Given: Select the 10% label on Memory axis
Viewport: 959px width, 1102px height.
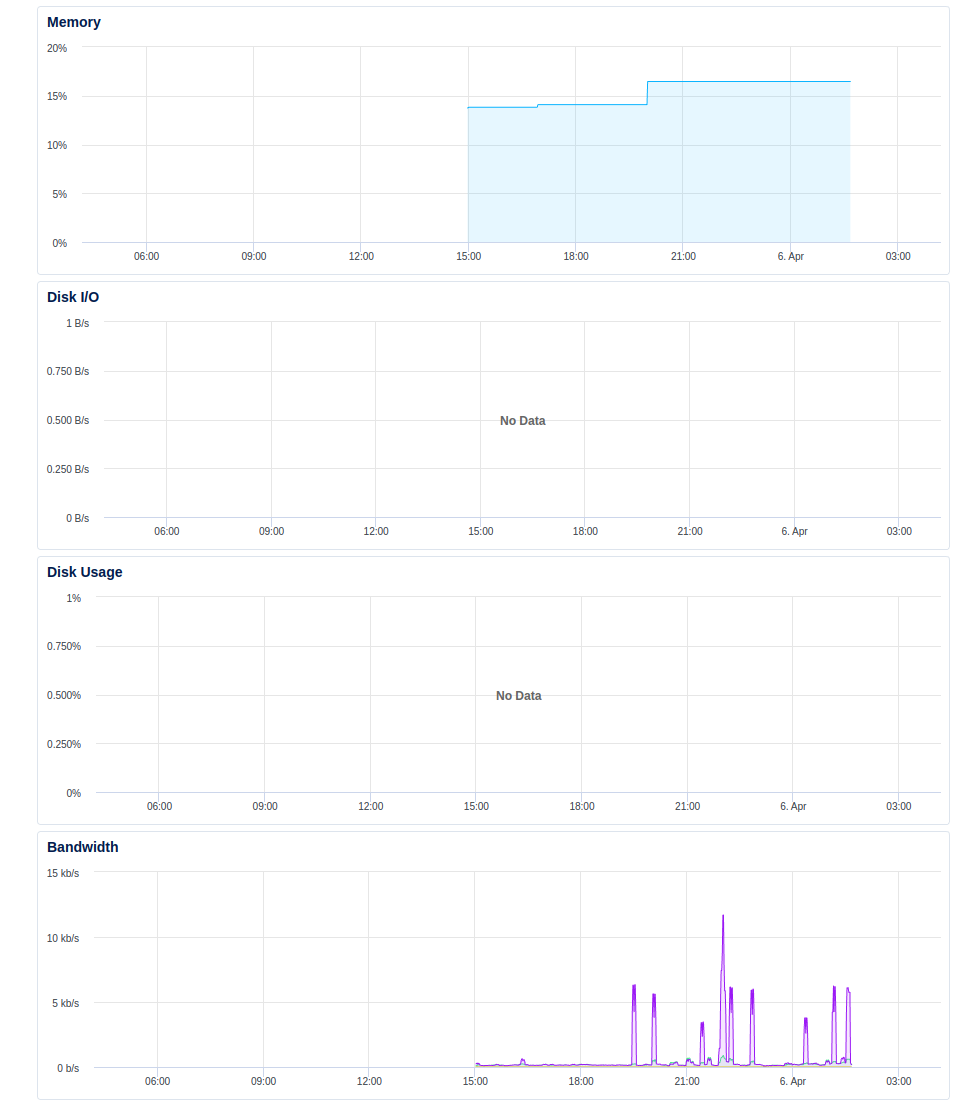Looking at the screenshot, I should (57, 145).
